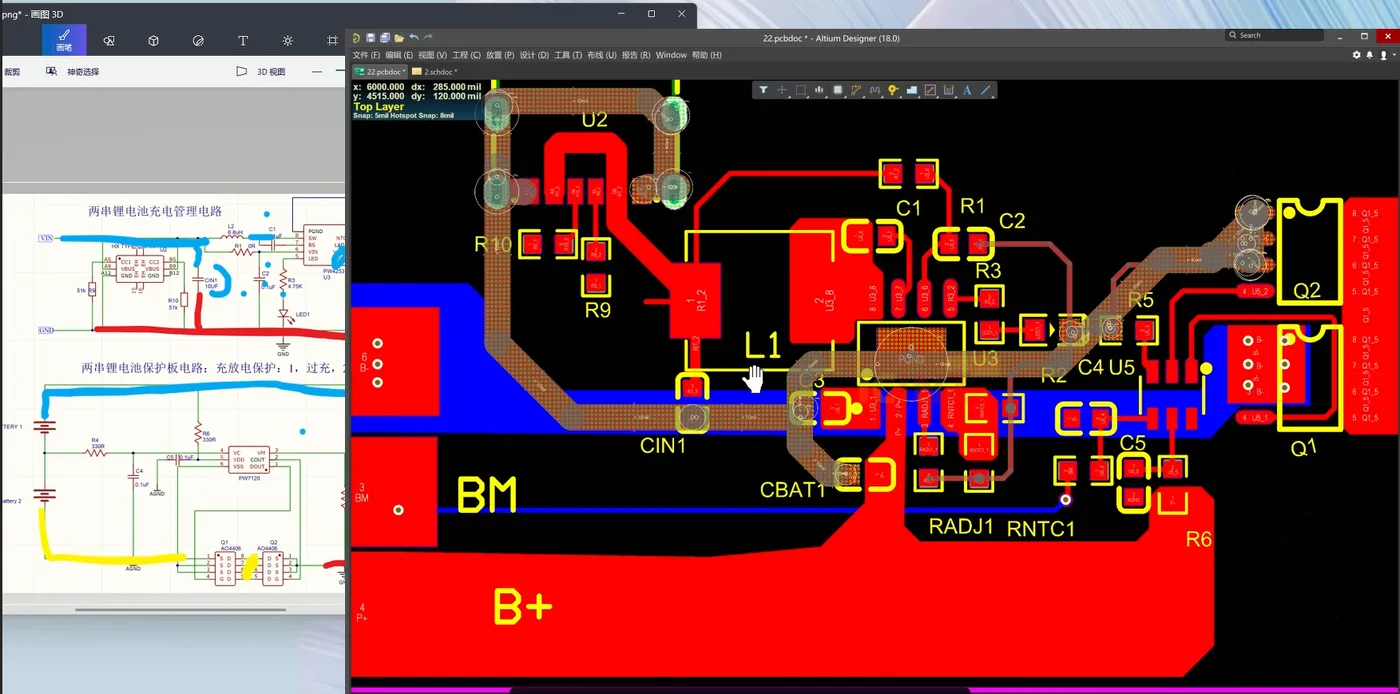
Task: Click the L1 inductor designator
Action: (763, 346)
